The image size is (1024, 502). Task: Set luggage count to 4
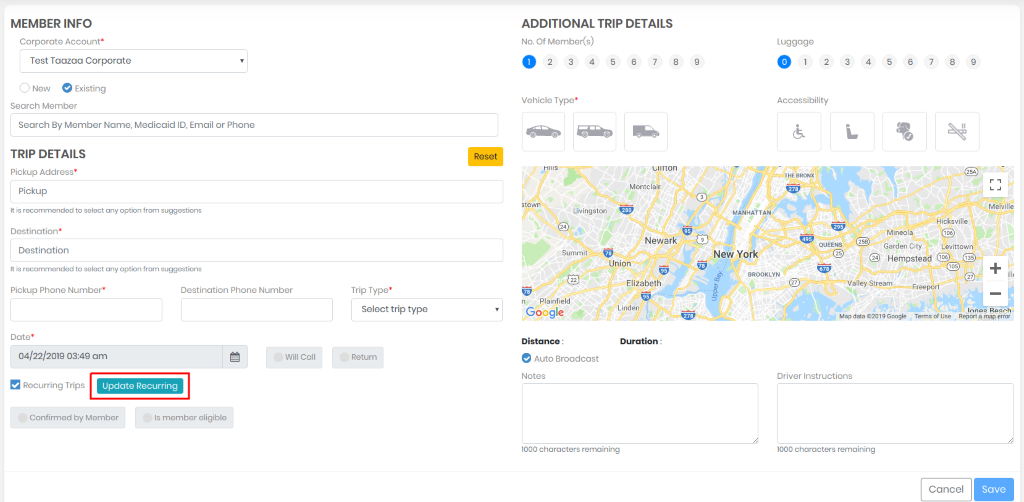[x=868, y=62]
